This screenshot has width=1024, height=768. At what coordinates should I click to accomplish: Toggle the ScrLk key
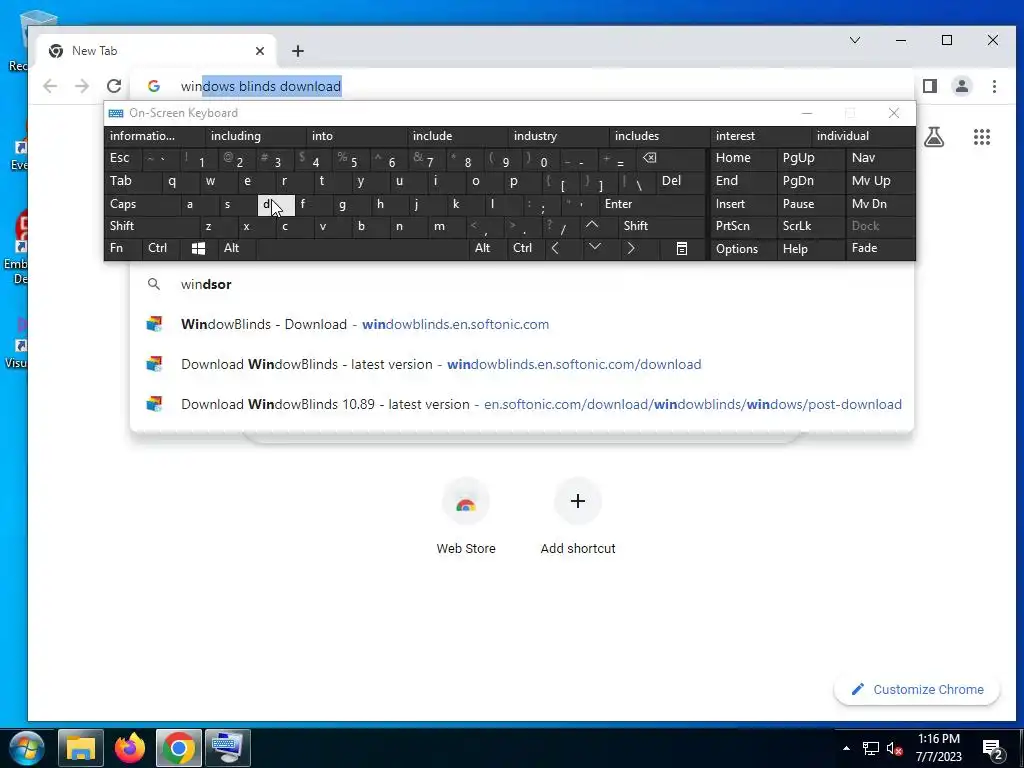[810, 226]
